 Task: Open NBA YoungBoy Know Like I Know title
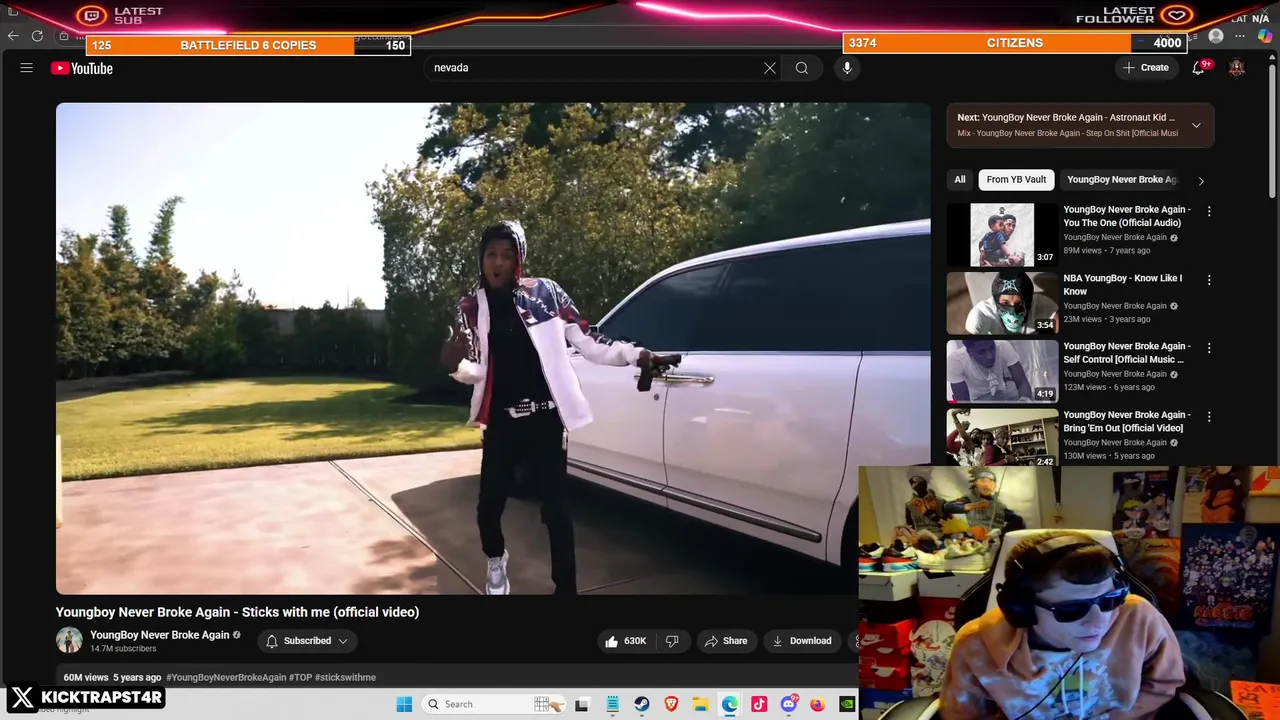click(x=1122, y=285)
